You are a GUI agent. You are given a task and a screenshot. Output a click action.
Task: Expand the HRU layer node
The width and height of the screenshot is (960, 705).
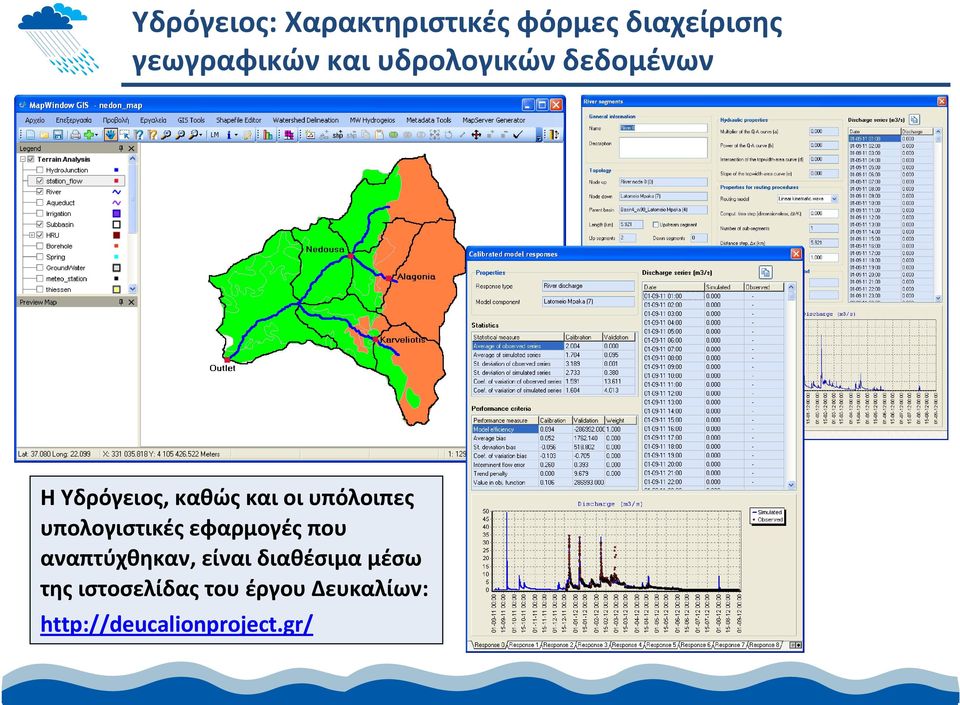click(32, 235)
